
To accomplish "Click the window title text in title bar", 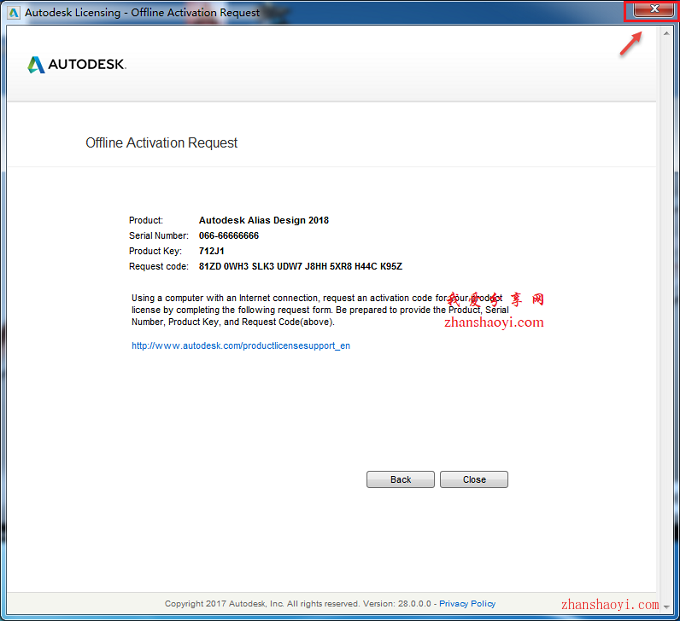I will coord(142,13).
